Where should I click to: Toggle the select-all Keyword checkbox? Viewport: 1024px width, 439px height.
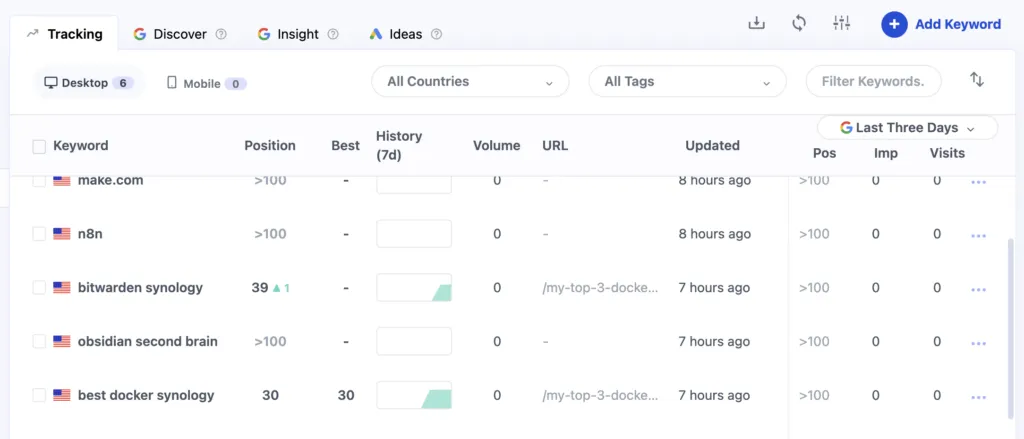click(39, 146)
